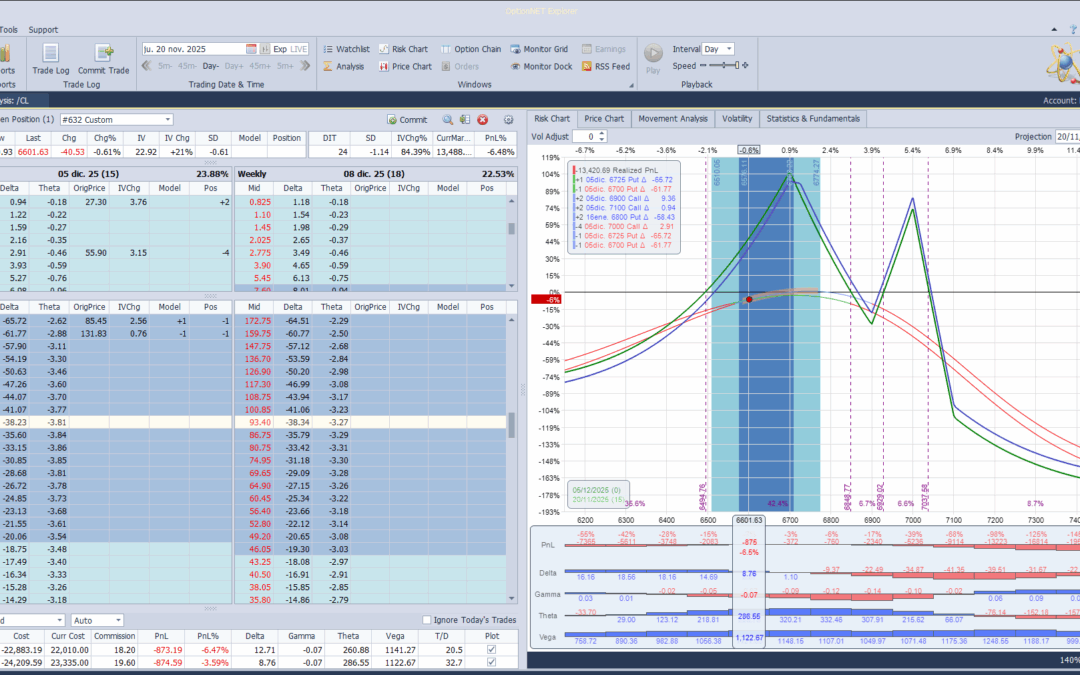Uncheck Plot checkbox in first totals row
The image size is (1080, 675).
(x=489, y=649)
